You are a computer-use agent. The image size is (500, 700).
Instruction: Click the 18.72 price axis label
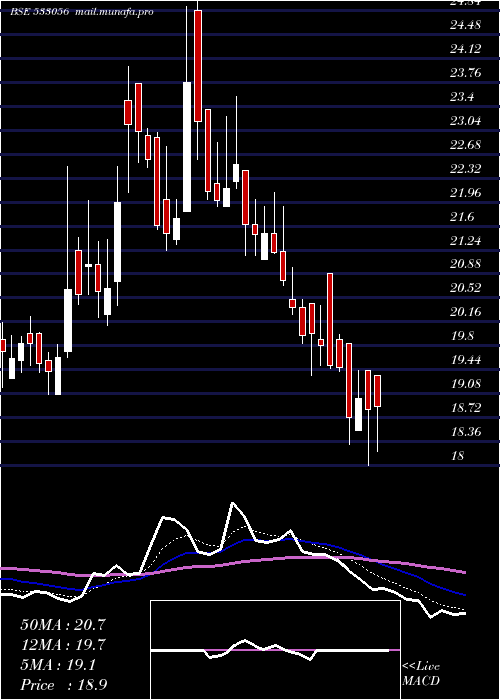466,408
